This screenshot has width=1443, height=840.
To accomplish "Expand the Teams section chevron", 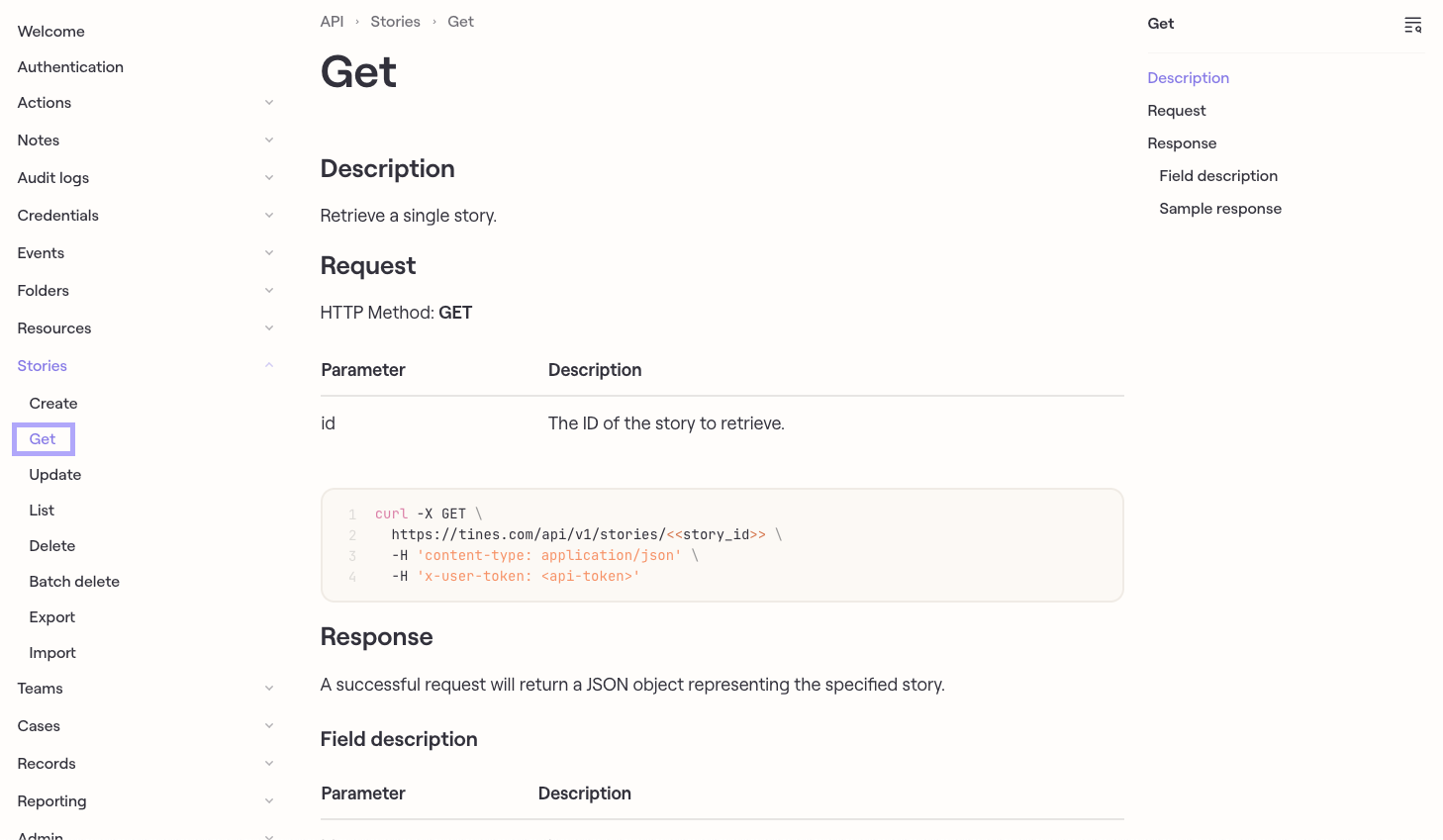I will 269,689.
